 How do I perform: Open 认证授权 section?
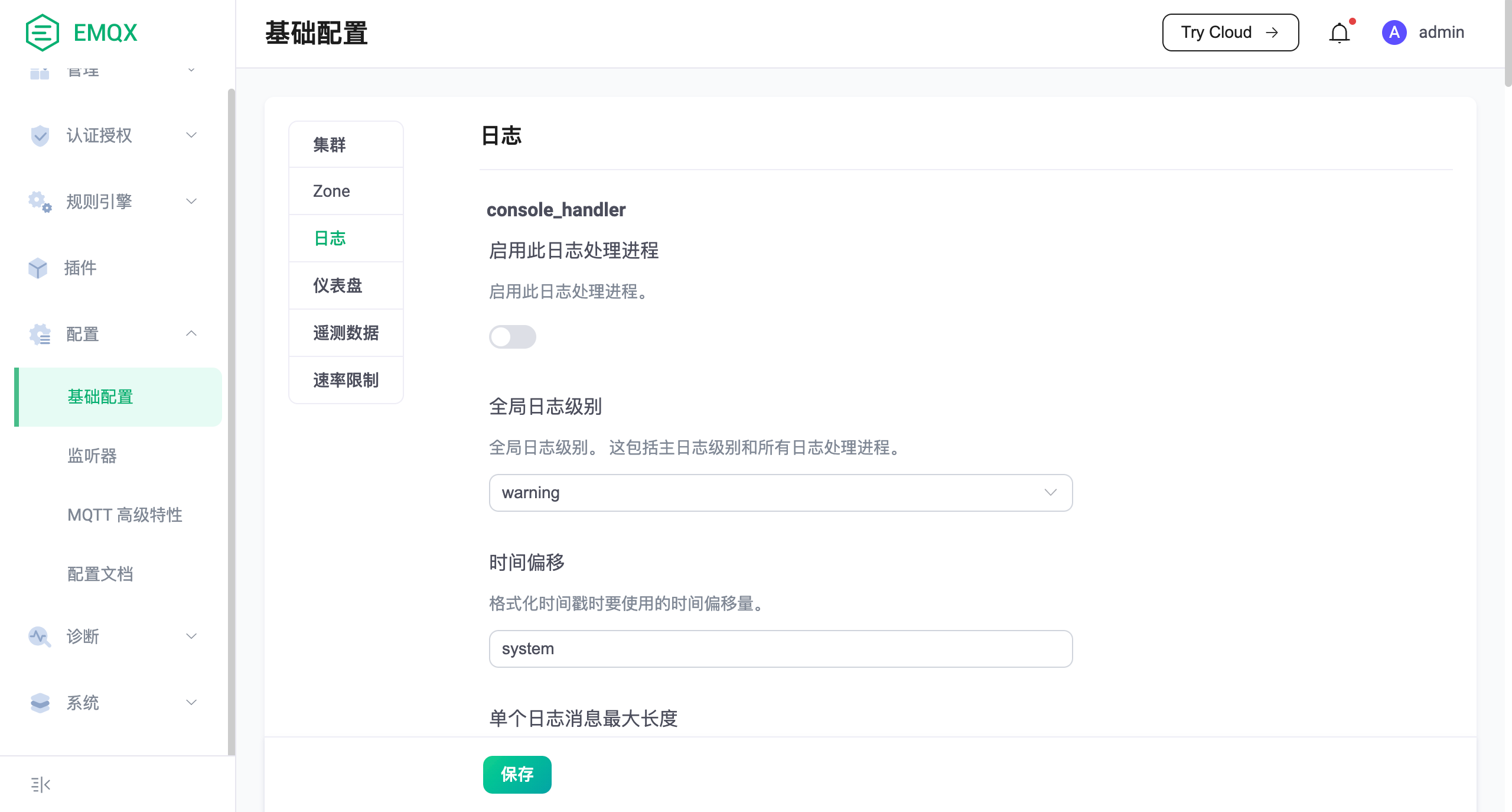113,135
